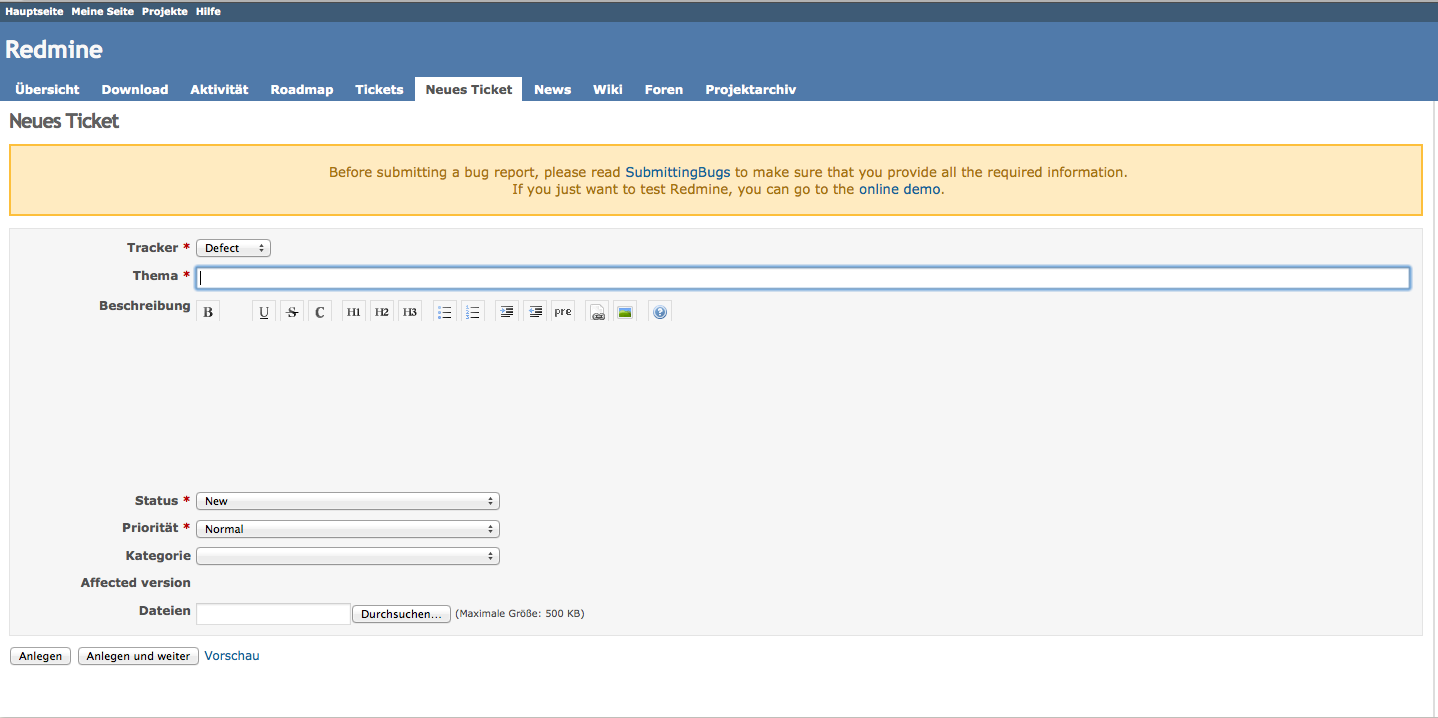Click Projekte in the top menu
Viewport: 1438px width, 718px height.
tap(164, 11)
